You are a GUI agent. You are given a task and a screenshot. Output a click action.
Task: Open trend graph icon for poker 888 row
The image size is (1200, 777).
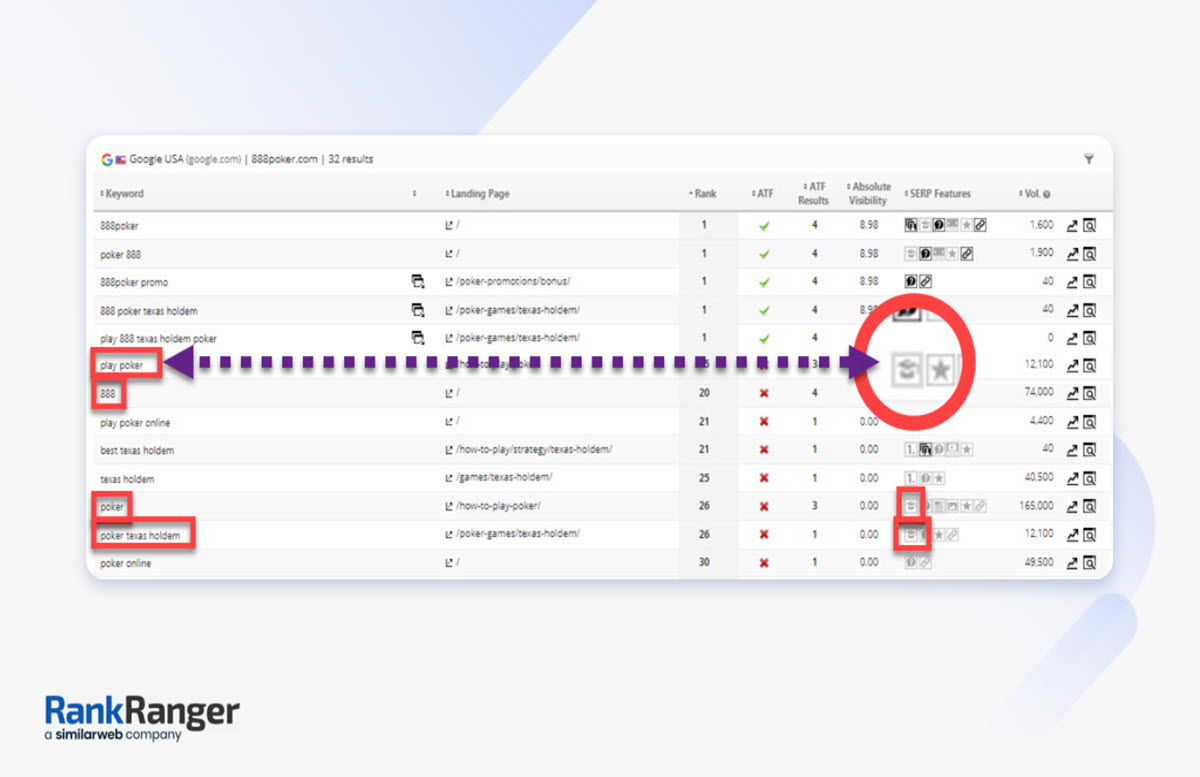point(1072,254)
